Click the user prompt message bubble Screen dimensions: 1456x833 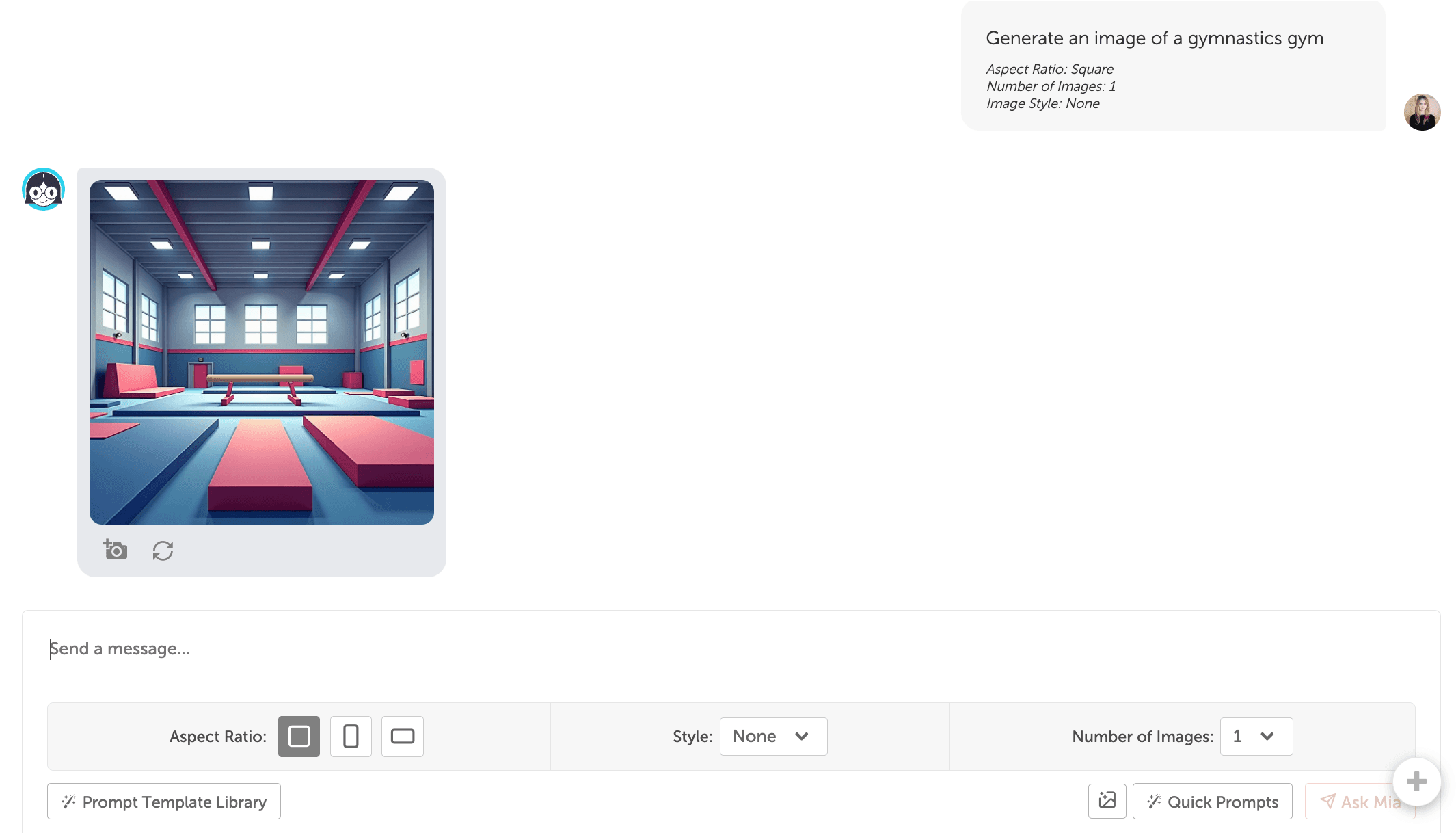(x=1173, y=66)
